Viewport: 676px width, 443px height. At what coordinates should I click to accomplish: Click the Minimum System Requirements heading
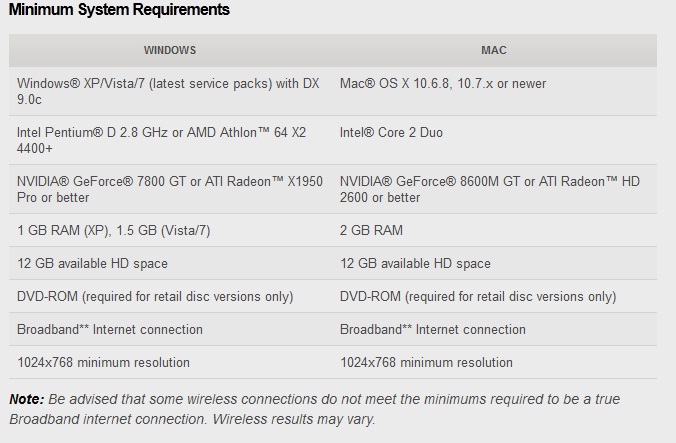pos(119,10)
